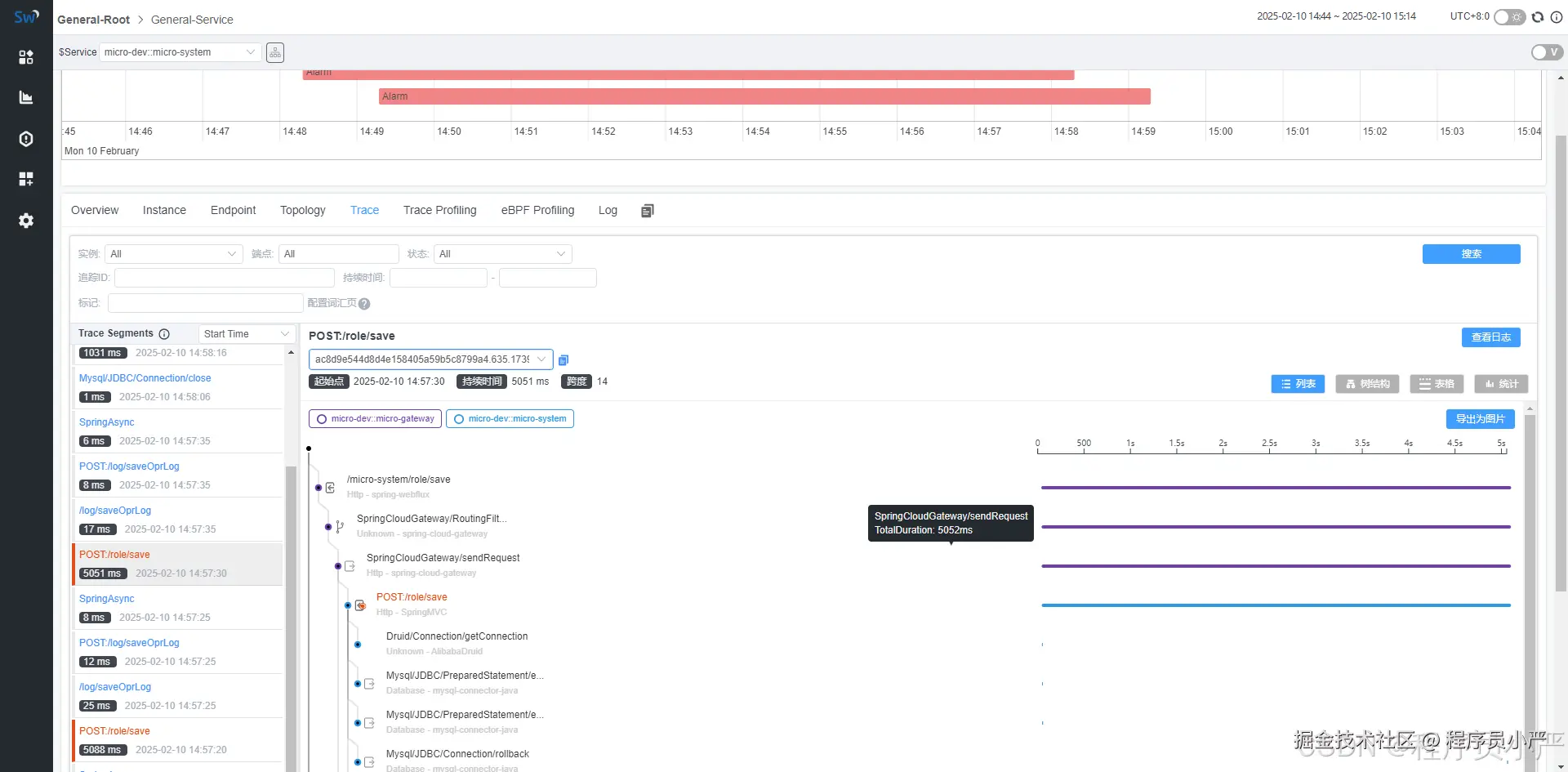Viewport: 1568px width, 772px height.
Task: Go to General-Root in the breadcrumb
Action: (x=93, y=20)
